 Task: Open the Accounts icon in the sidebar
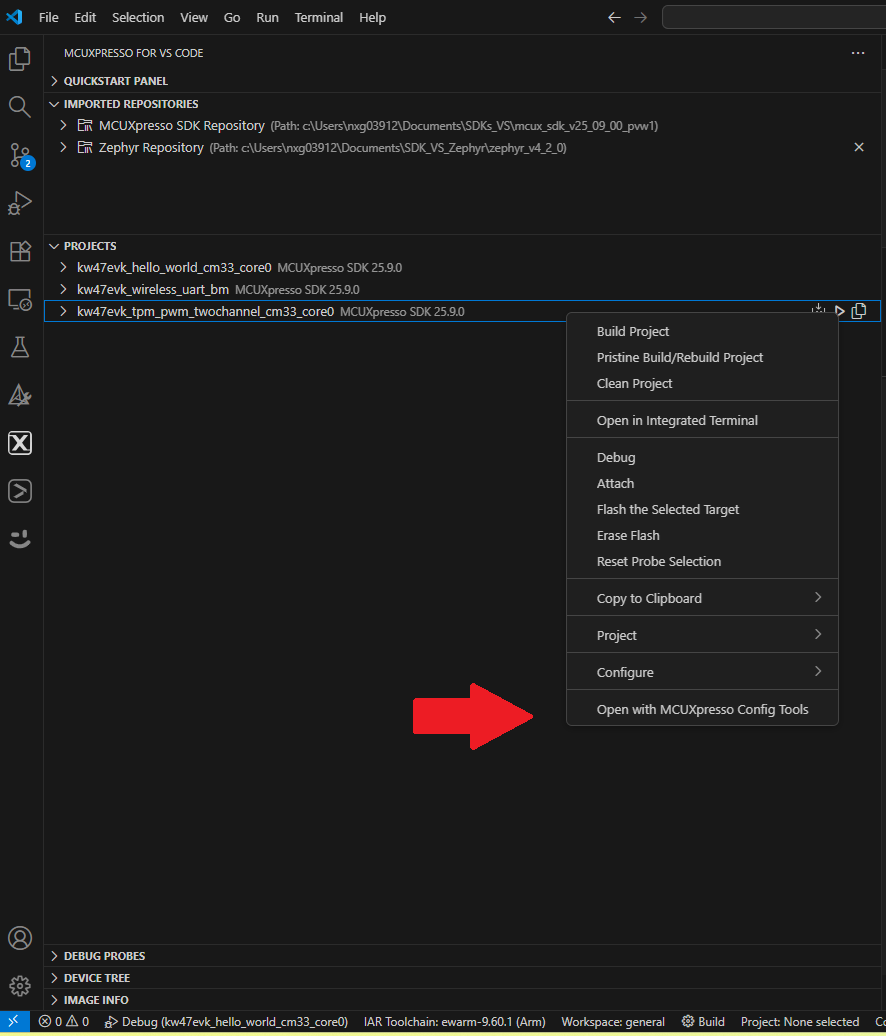[x=20, y=938]
